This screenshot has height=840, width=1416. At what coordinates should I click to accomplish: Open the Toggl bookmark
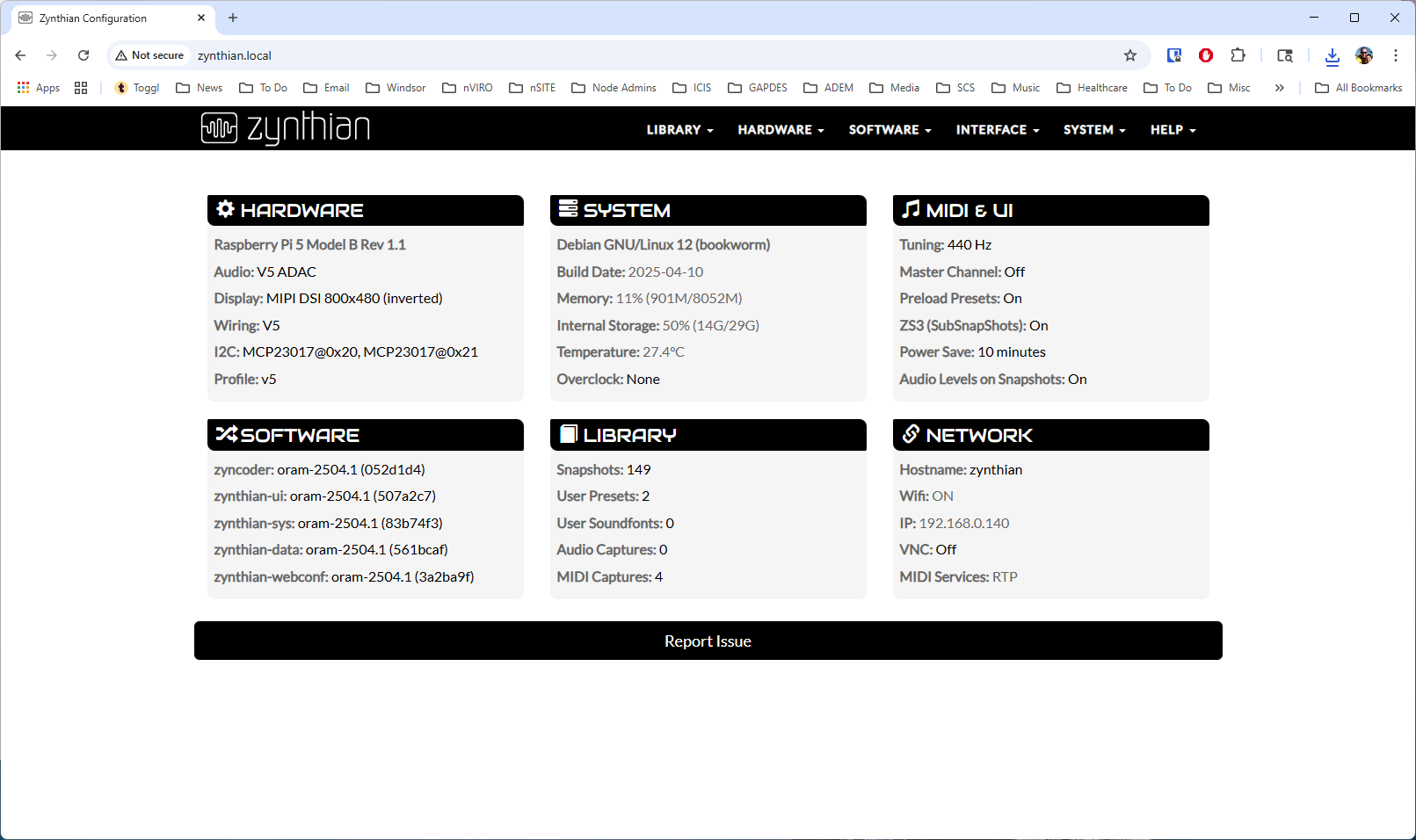(x=137, y=88)
